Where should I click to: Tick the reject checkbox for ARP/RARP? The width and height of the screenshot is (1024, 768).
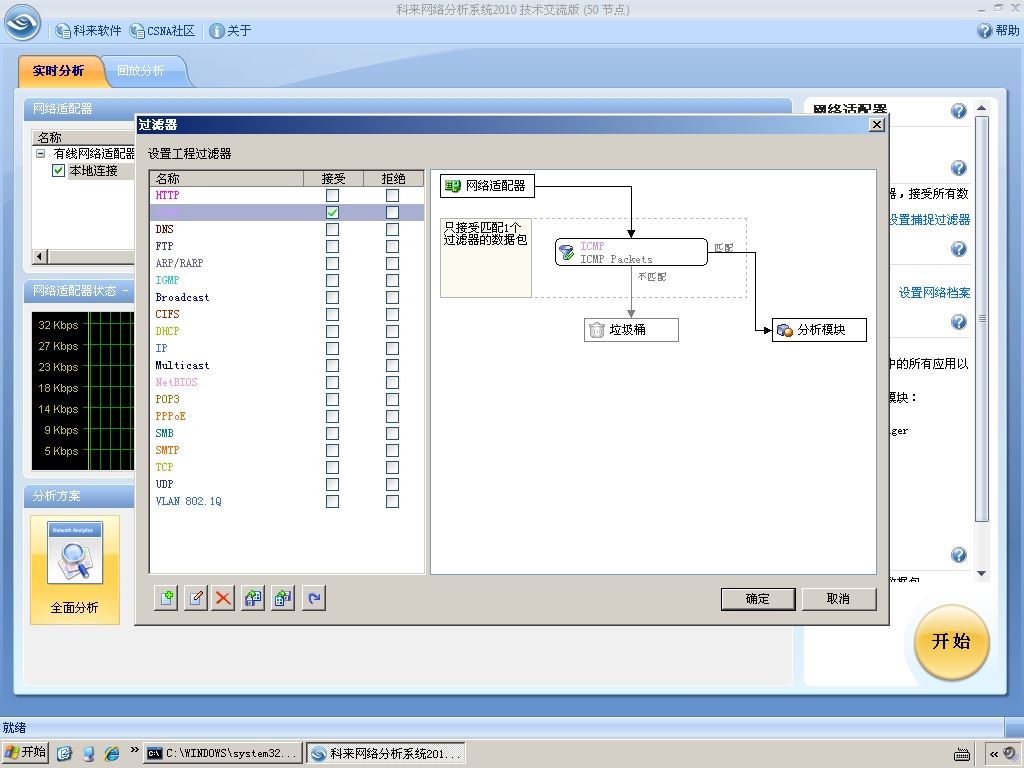(x=392, y=263)
